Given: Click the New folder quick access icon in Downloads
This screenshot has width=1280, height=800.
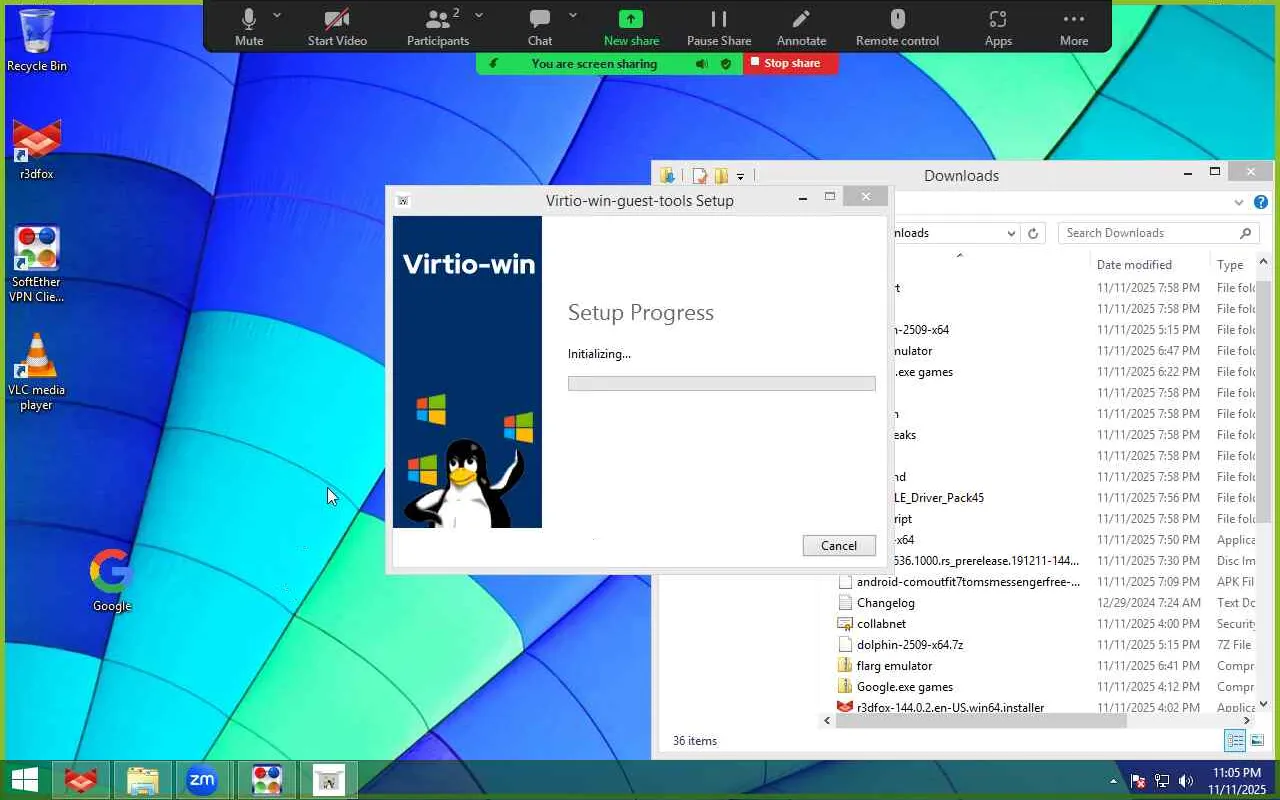Looking at the screenshot, I should pos(720,176).
